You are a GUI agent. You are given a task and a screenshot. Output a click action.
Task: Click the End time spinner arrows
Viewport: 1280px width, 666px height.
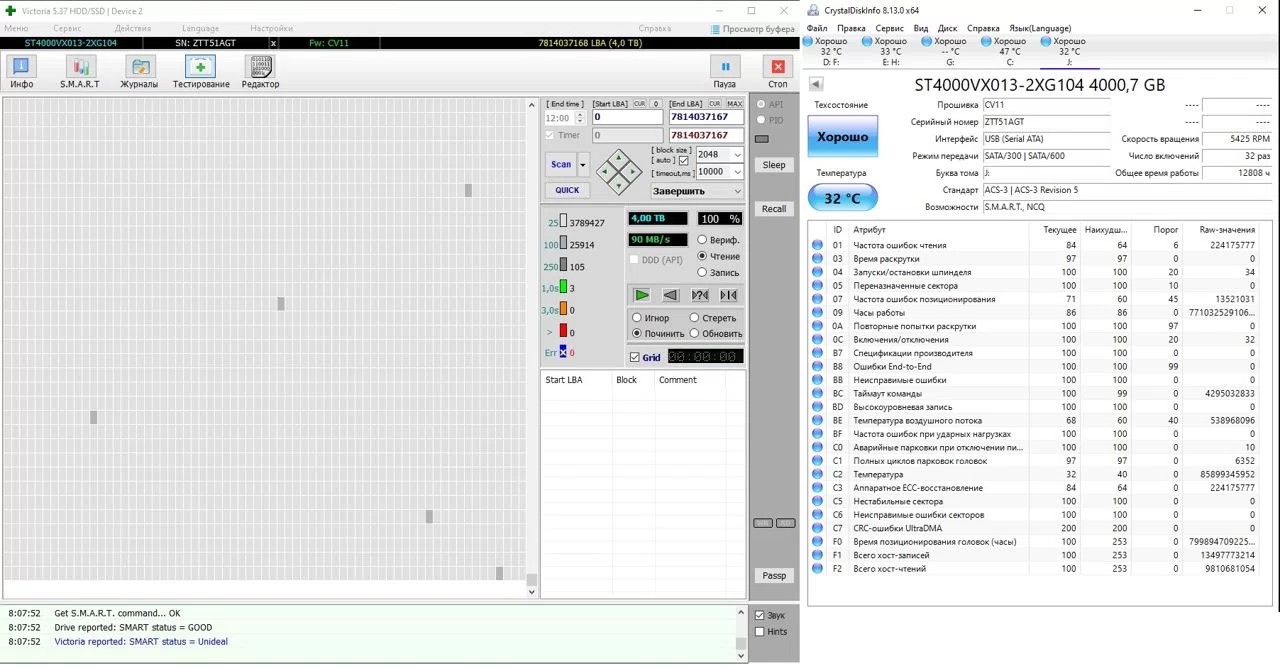click(579, 118)
